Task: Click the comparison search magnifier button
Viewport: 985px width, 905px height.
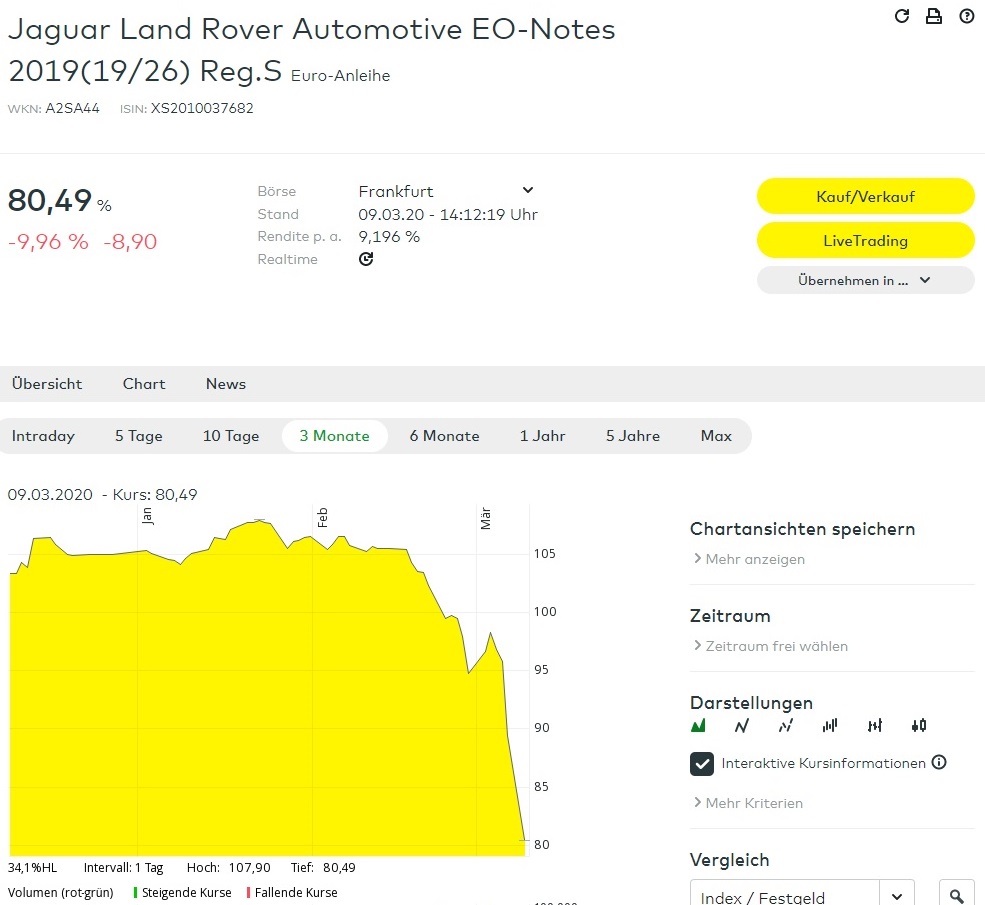Action: point(957,896)
